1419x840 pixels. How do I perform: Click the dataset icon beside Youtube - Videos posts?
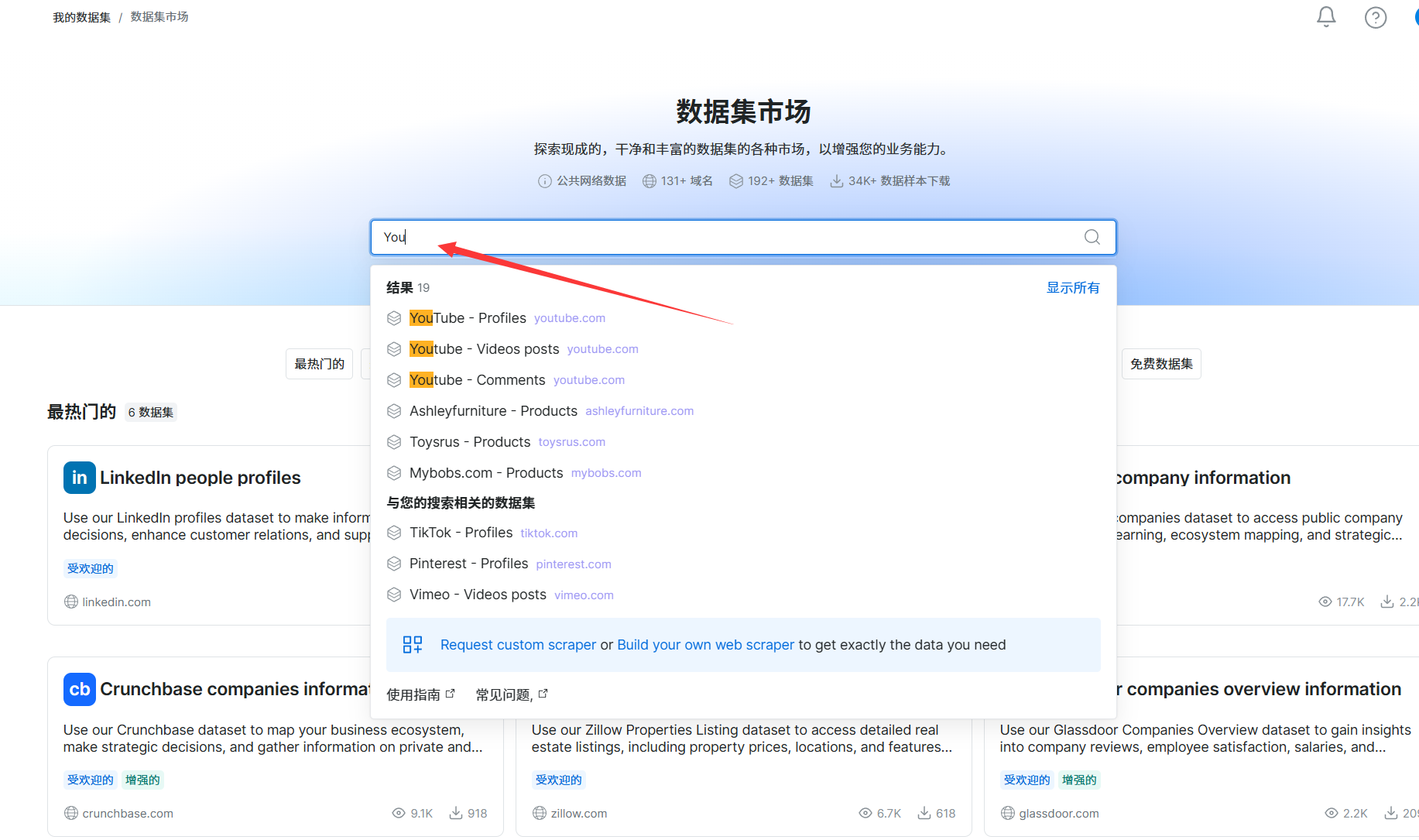[394, 349]
